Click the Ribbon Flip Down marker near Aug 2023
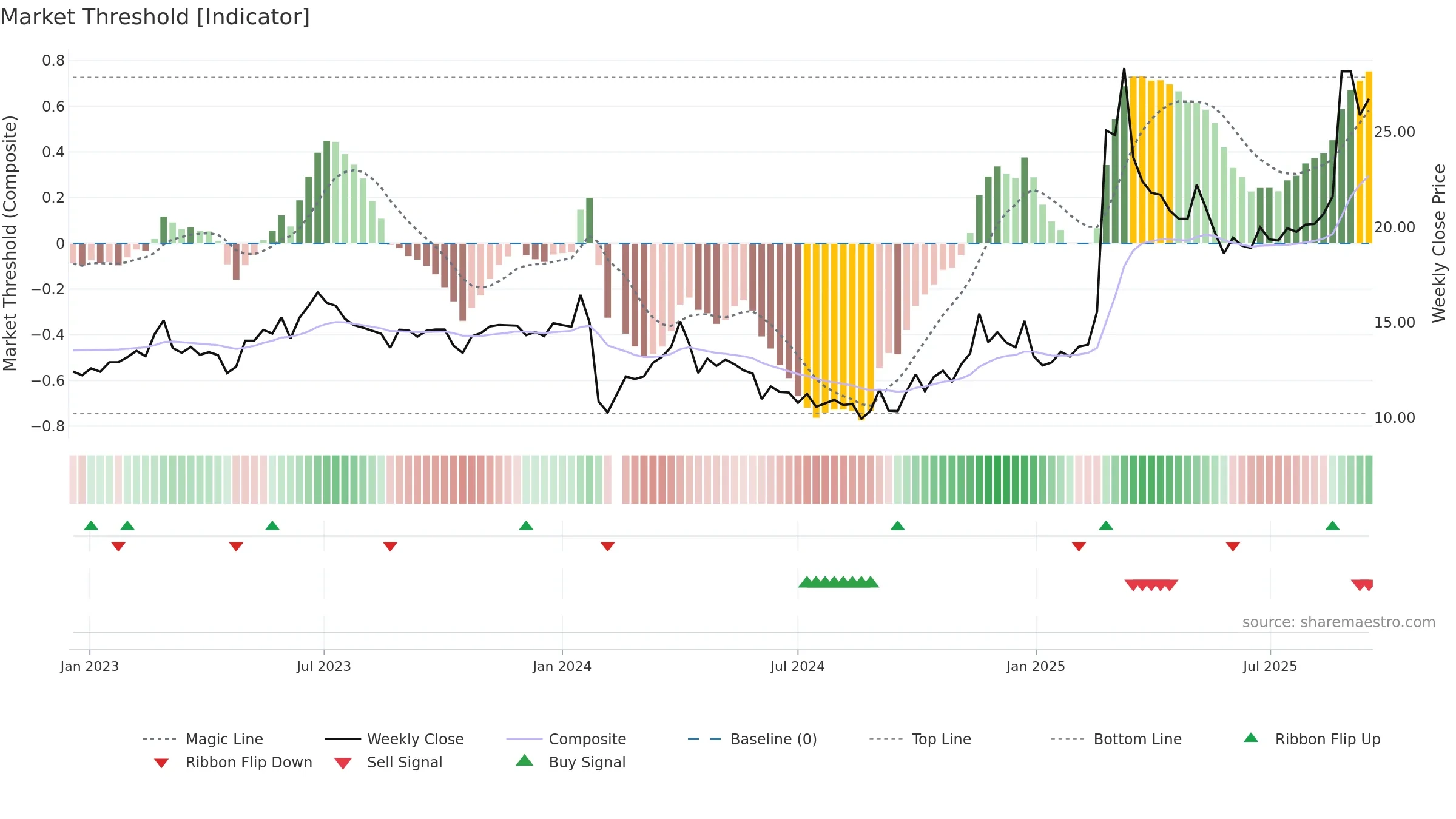1456x819 pixels. (x=390, y=547)
